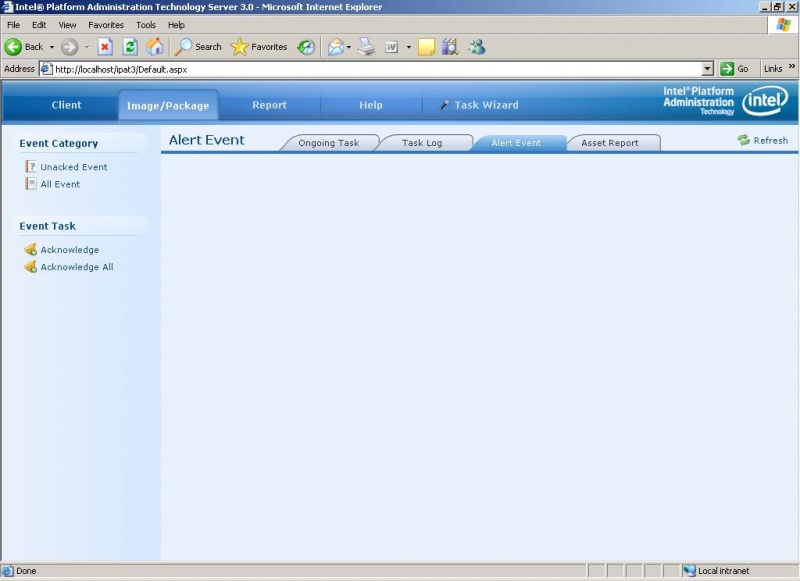Click the Acknowledge All icon

click(x=31, y=267)
